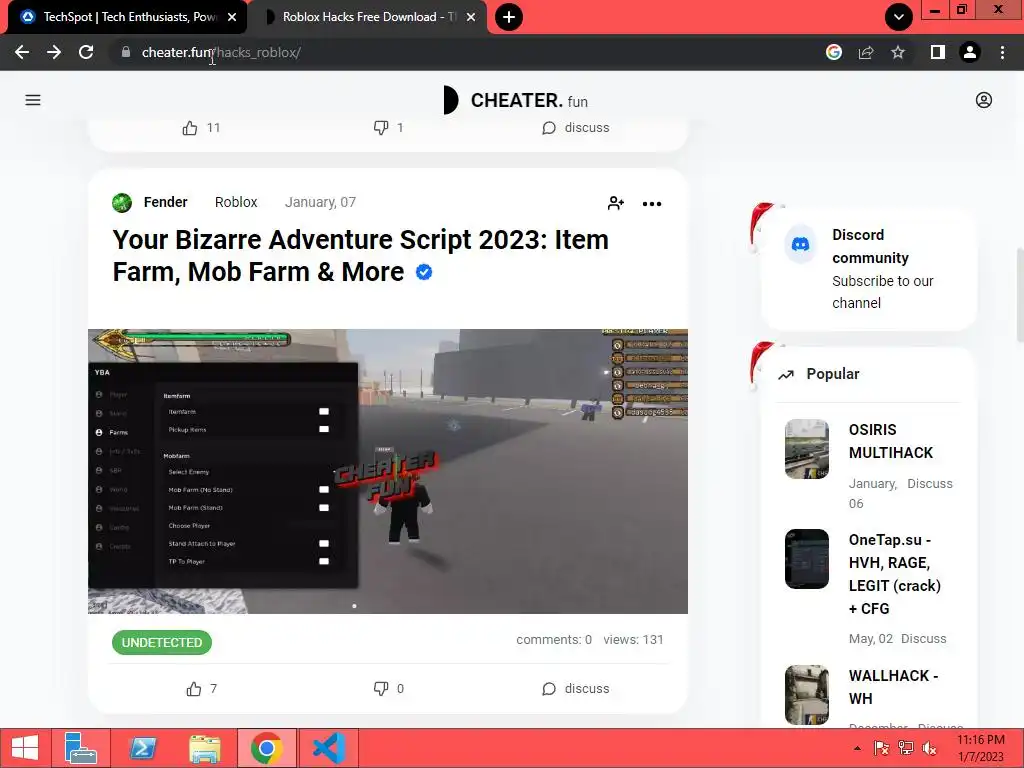Open the Roblox category link
Viewport: 1024px width, 768px height.
[x=236, y=202]
